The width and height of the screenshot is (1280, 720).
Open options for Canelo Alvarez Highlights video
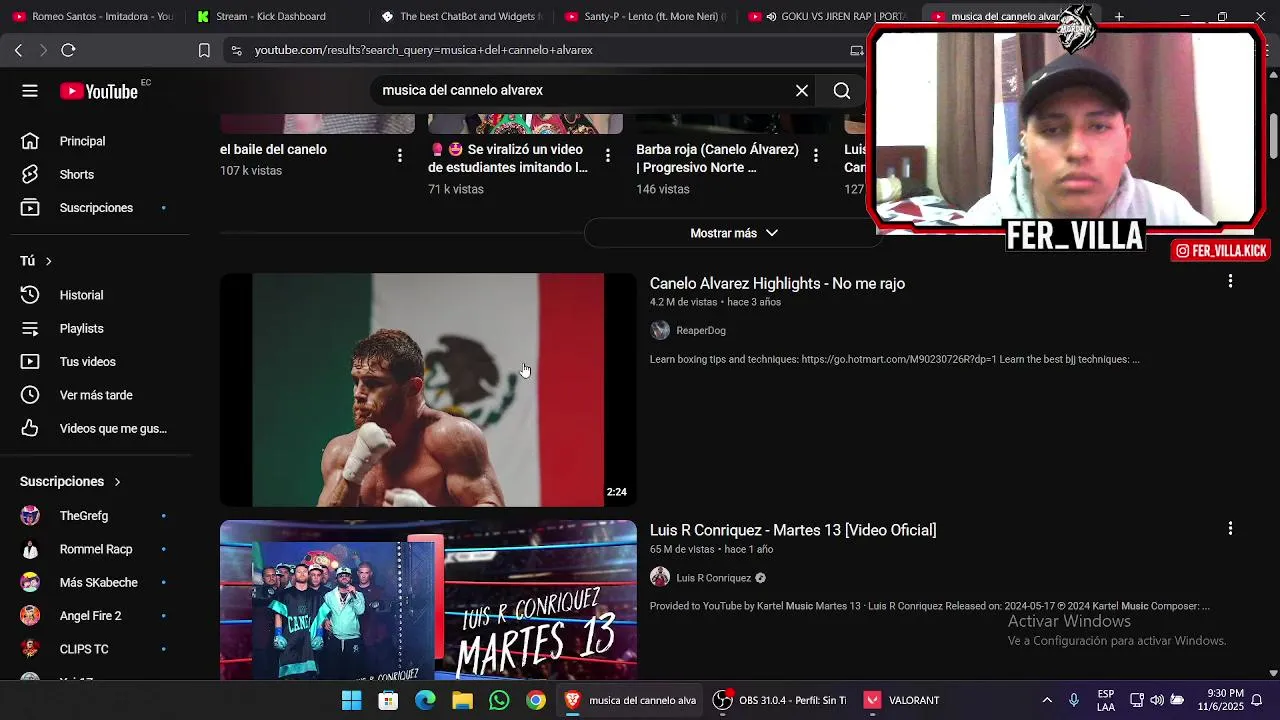coord(1230,282)
